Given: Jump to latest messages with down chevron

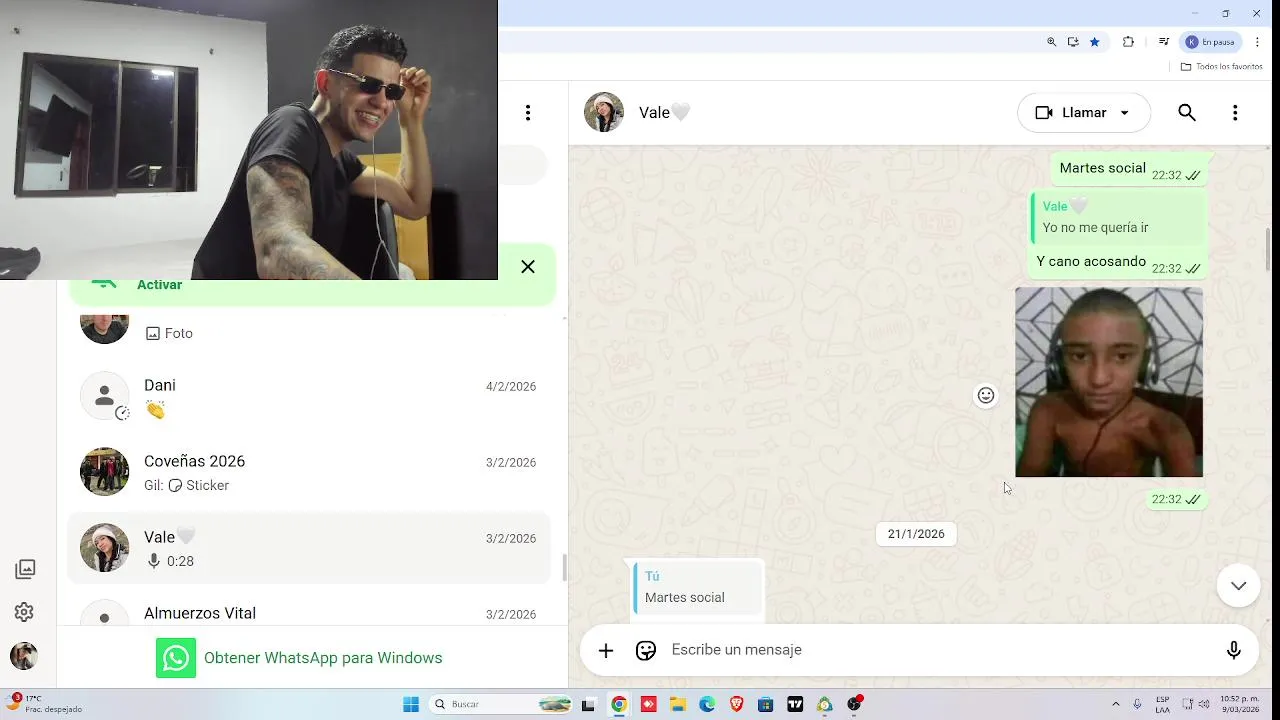Looking at the screenshot, I should tap(1238, 586).
